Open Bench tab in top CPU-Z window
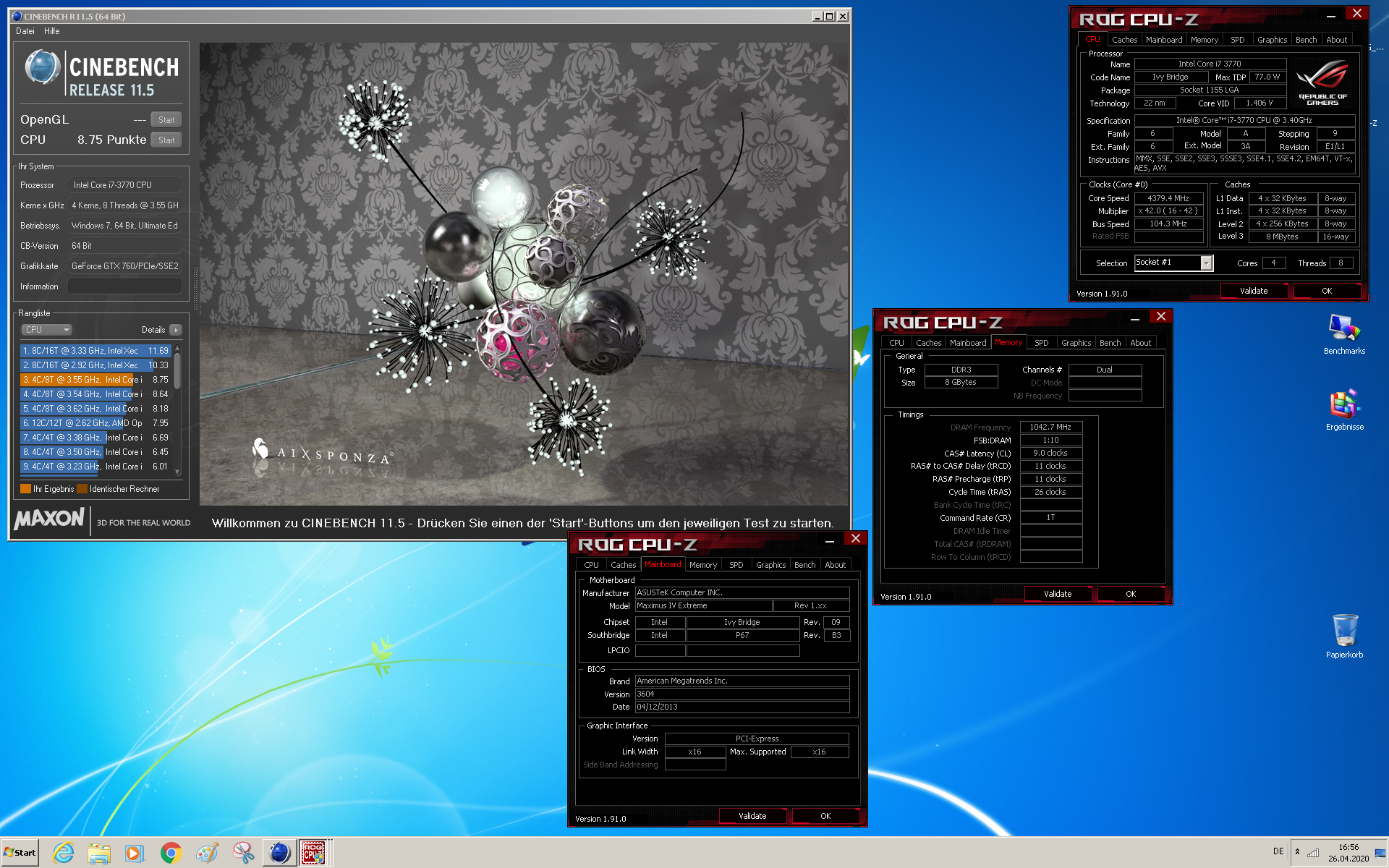The width and height of the screenshot is (1389, 868). pos(1306,40)
